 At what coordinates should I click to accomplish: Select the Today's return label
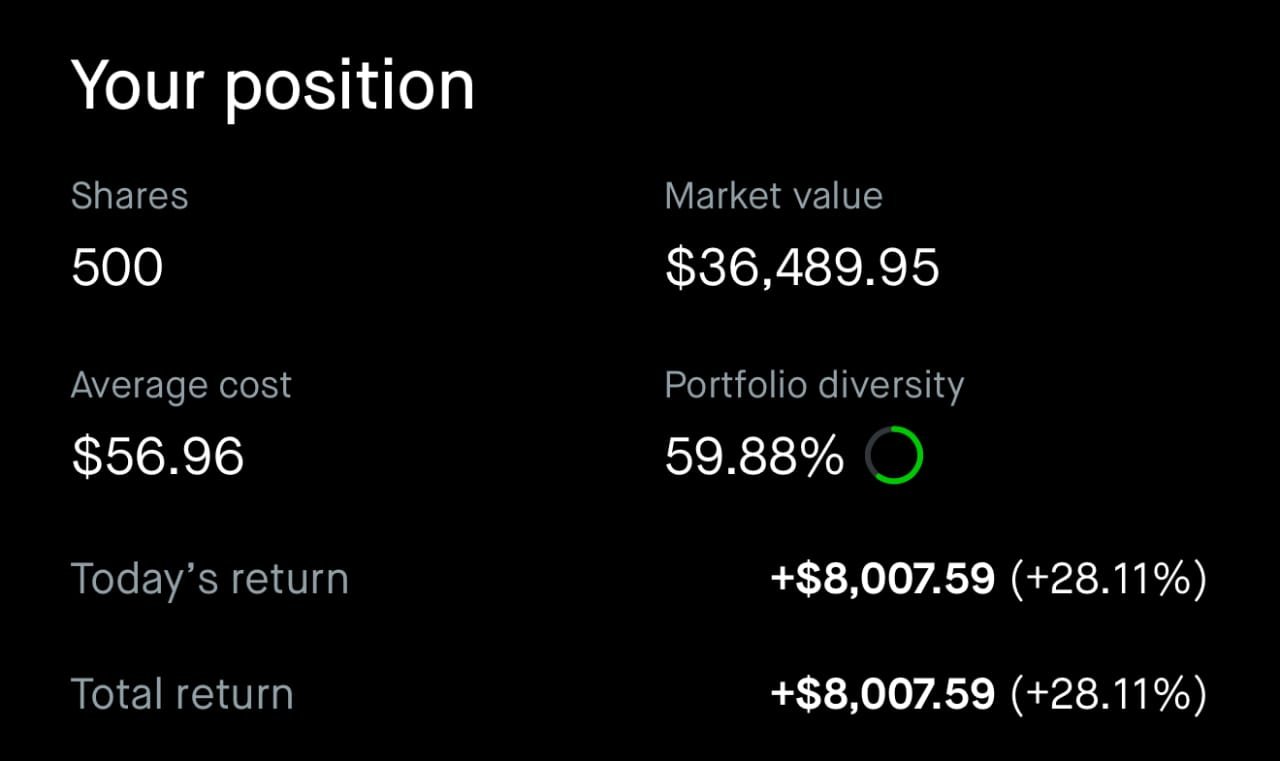tap(210, 580)
